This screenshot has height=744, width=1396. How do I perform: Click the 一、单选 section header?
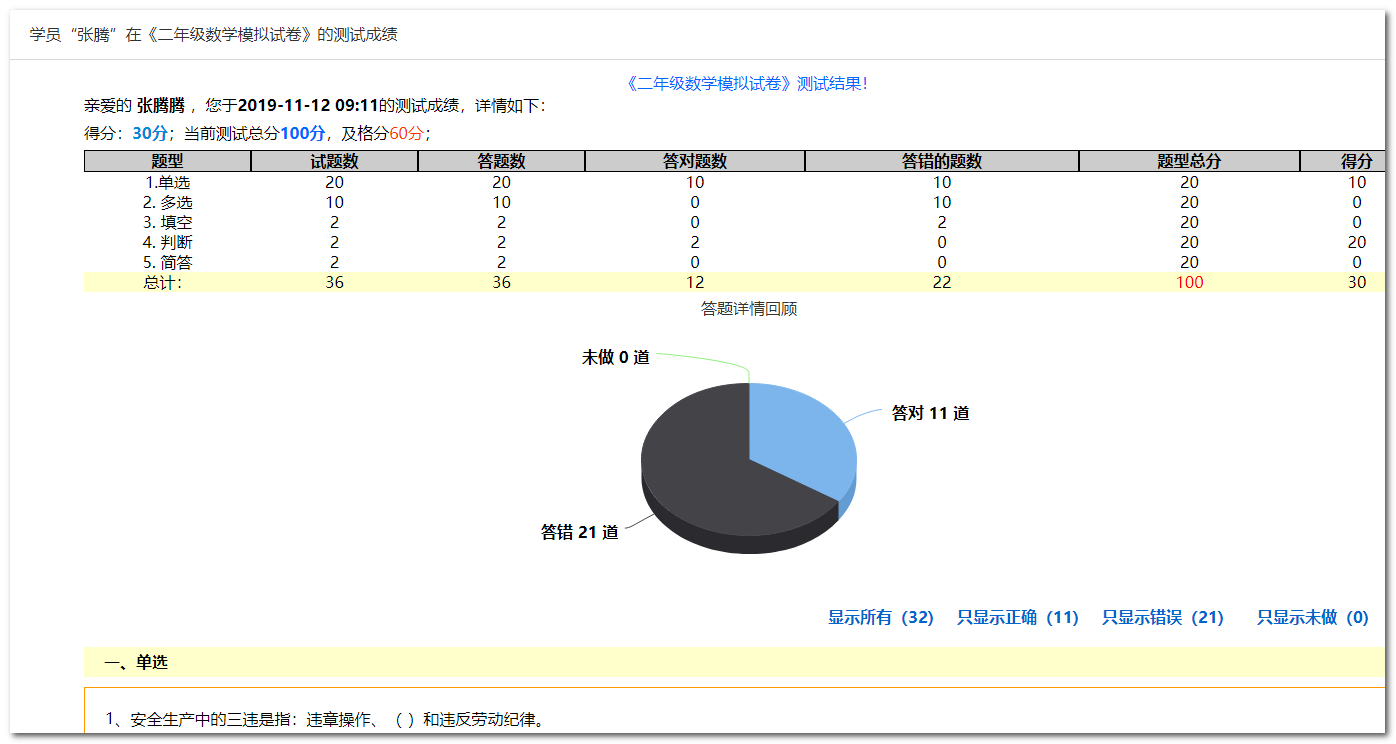pos(734,662)
